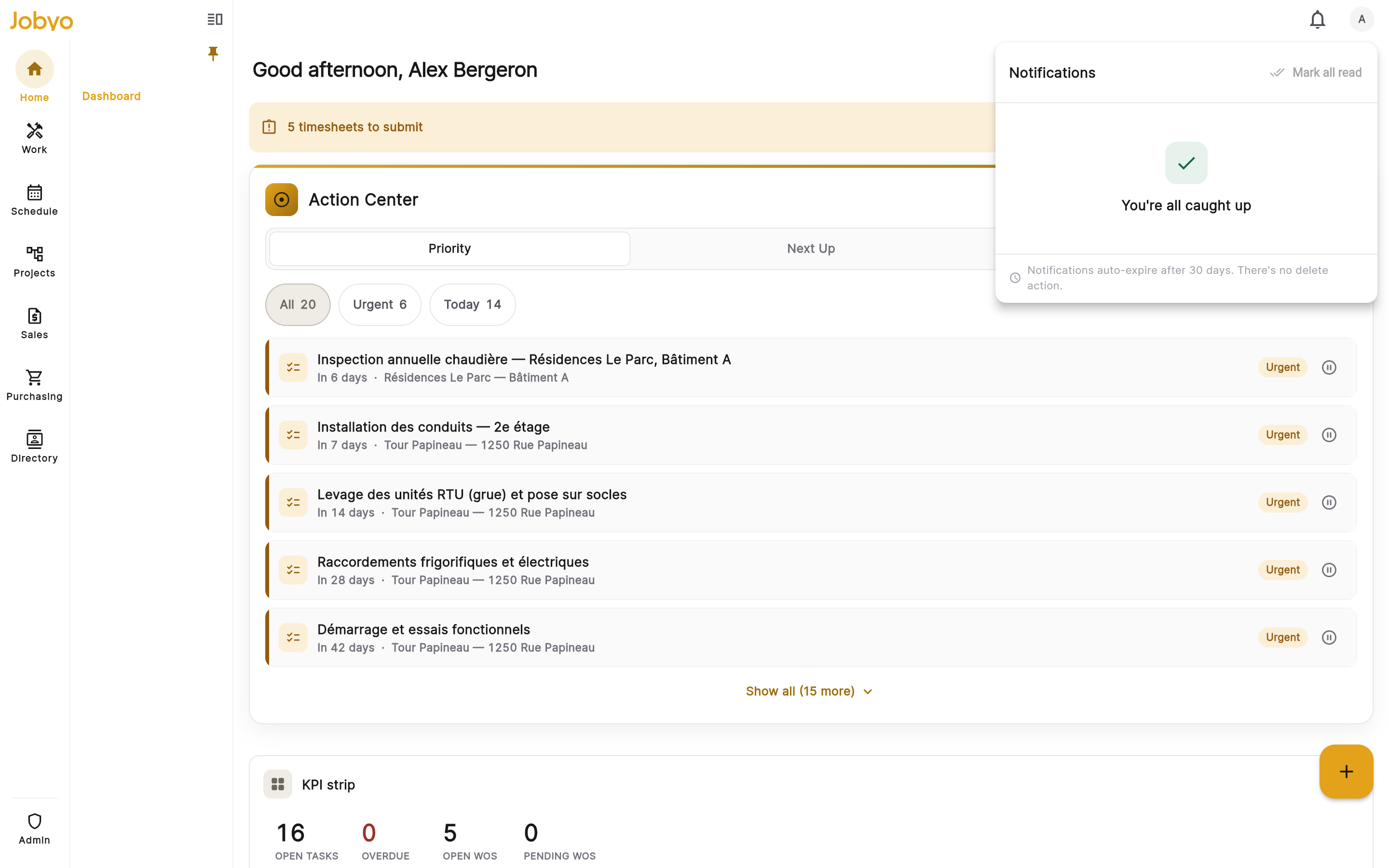Click task icon for Inspection annuelle chaudière
Viewport: 1389px width, 868px height.
coord(293,367)
